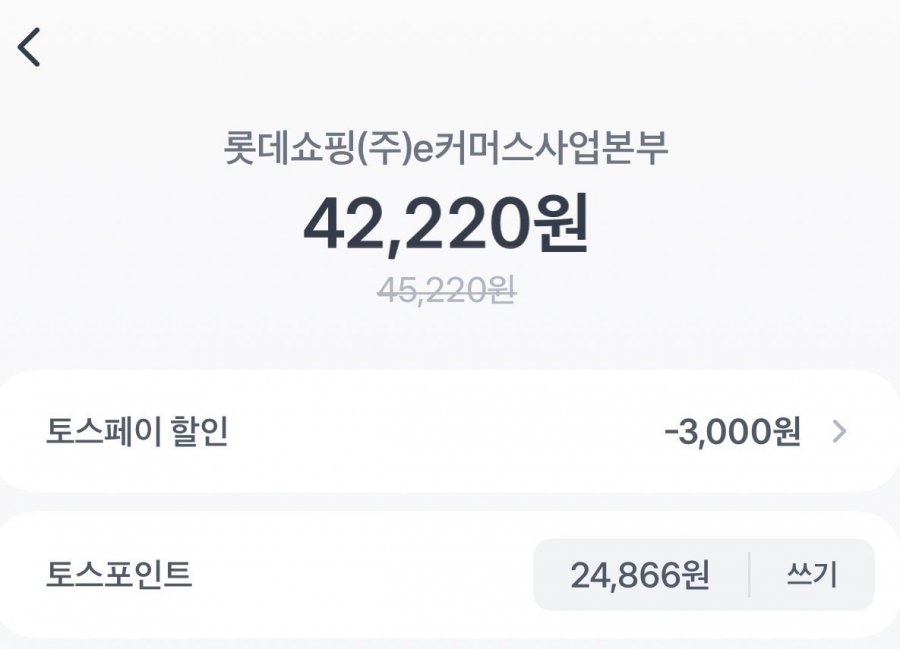Click the 24,866원 points amount field

click(x=640, y=575)
